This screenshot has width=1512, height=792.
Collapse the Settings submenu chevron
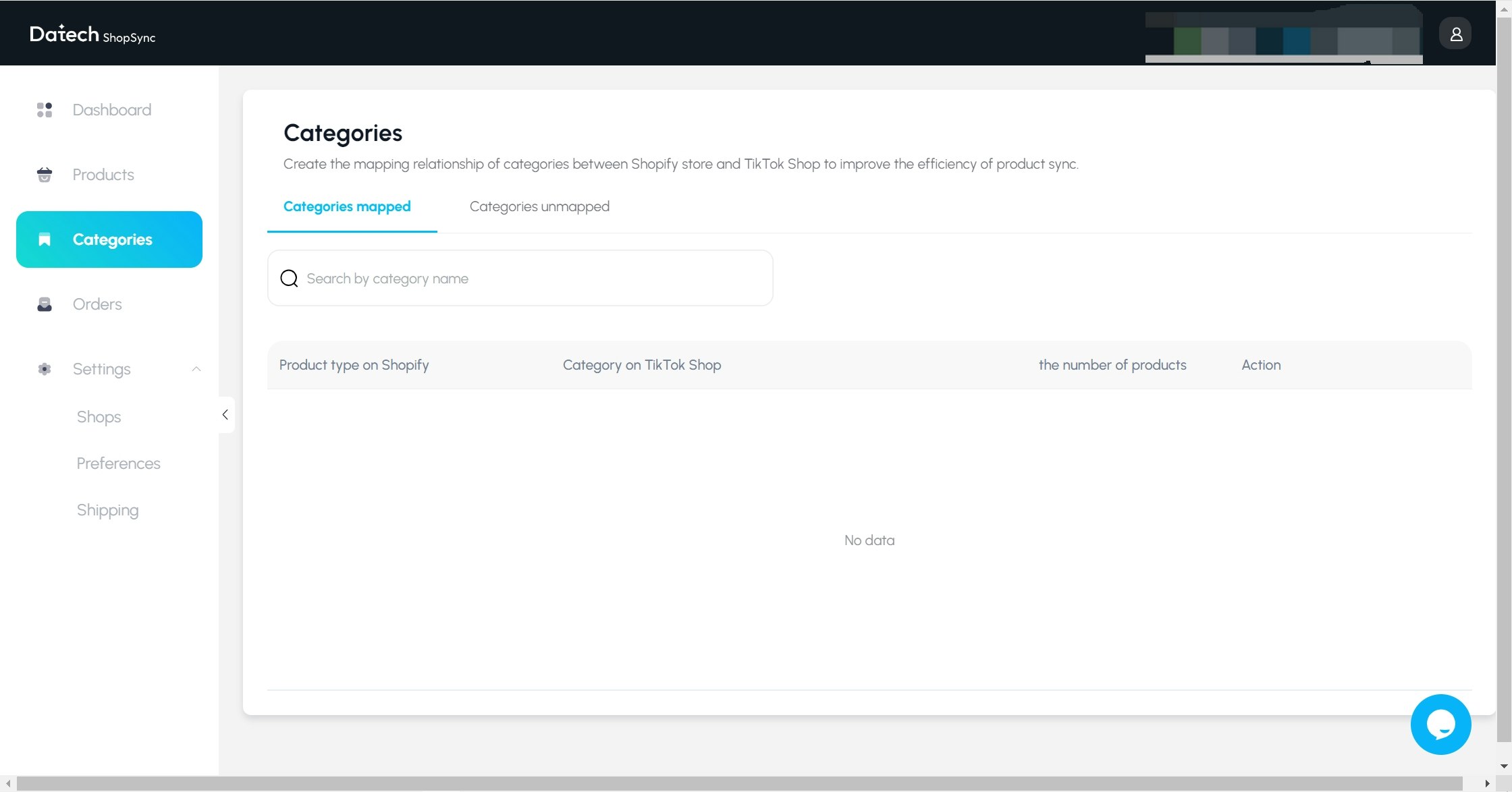(196, 369)
